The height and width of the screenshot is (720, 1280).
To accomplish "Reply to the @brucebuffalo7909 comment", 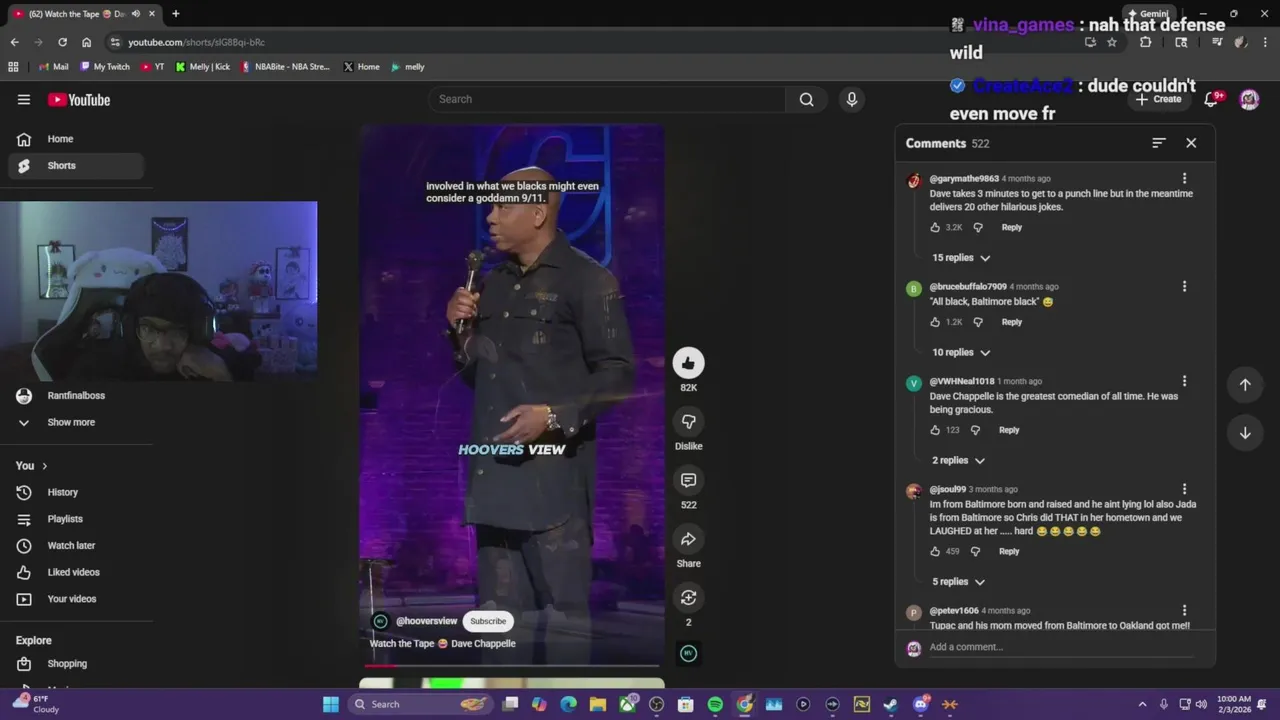I will pos(1012,322).
